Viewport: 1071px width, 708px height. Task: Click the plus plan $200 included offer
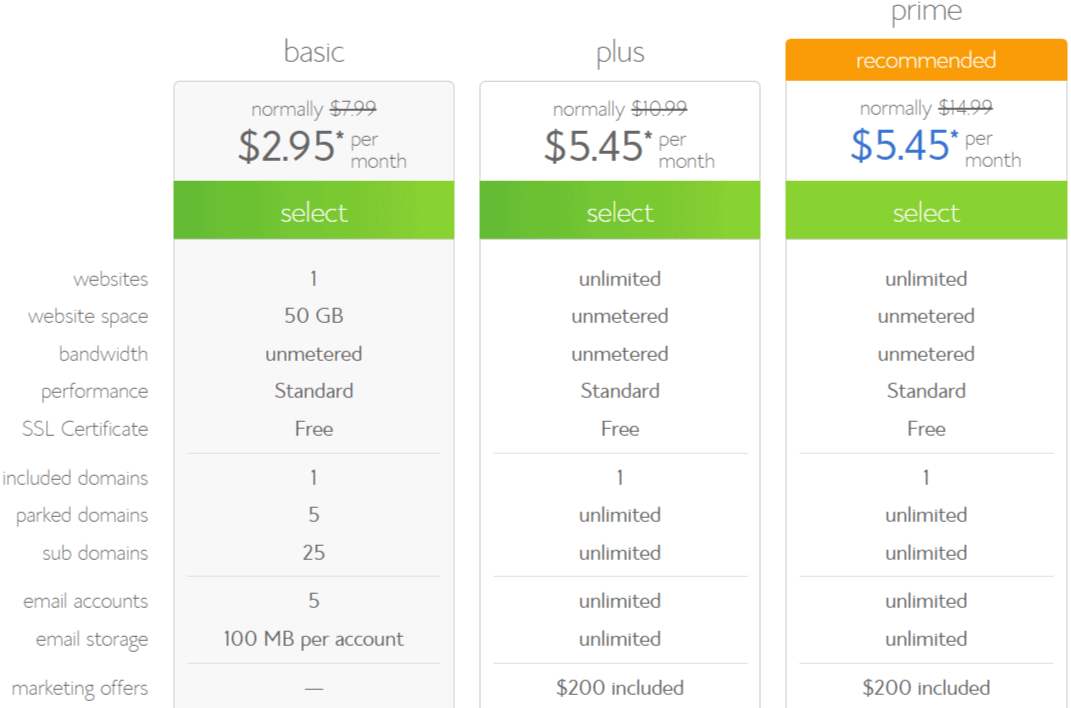[619, 688]
